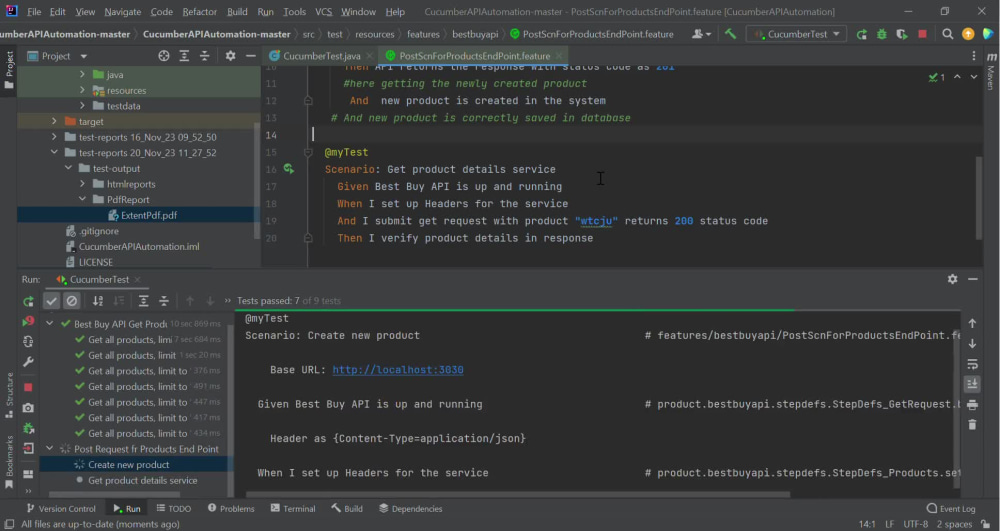Open the Navigate menu

coord(123,11)
